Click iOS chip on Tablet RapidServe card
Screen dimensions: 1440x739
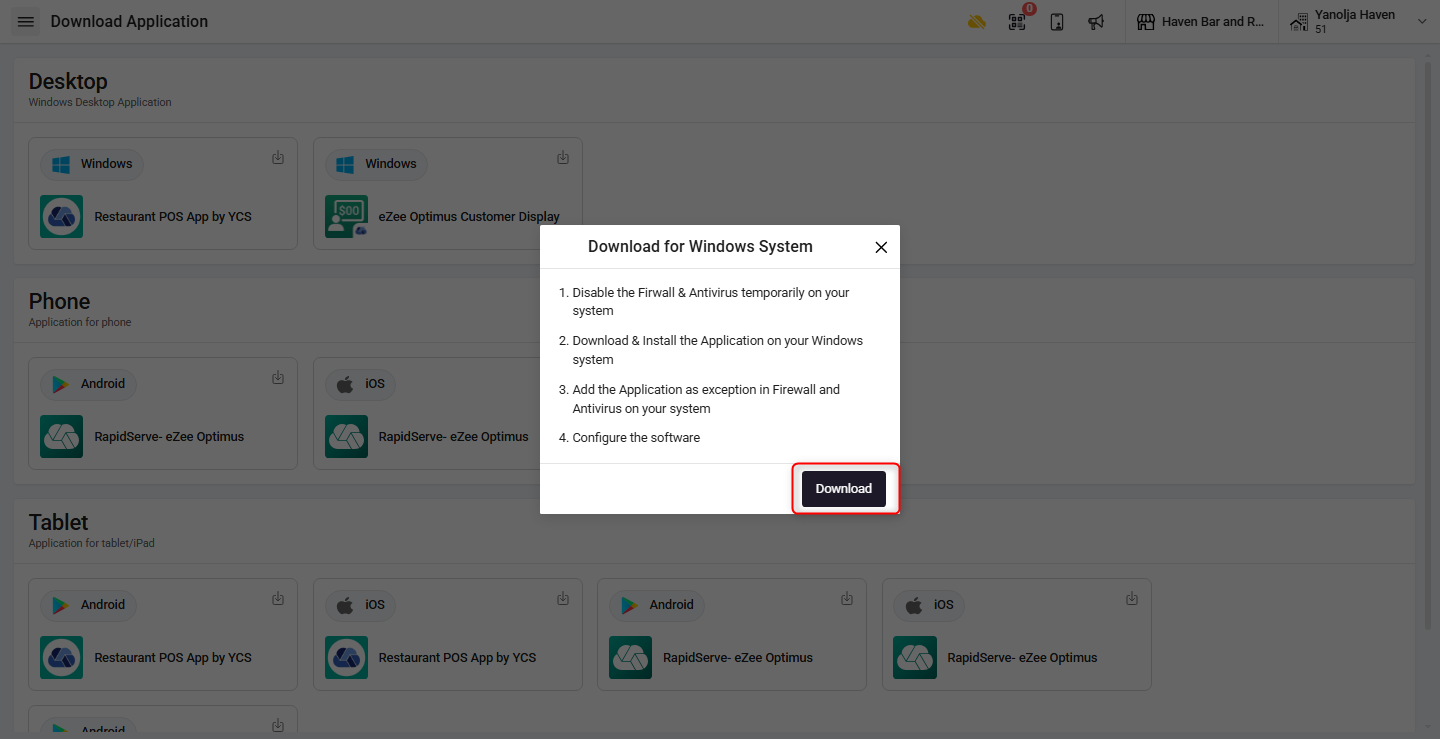(x=929, y=605)
